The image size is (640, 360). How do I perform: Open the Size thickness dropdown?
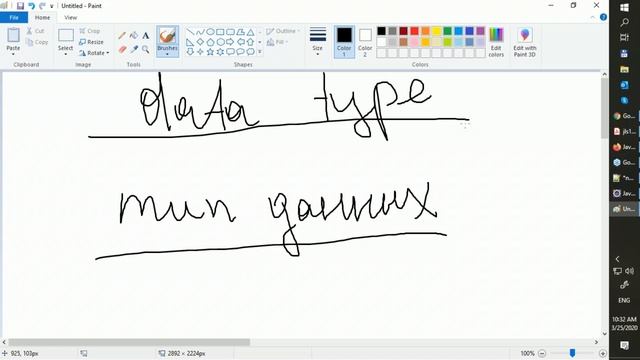pyautogui.click(x=318, y=42)
